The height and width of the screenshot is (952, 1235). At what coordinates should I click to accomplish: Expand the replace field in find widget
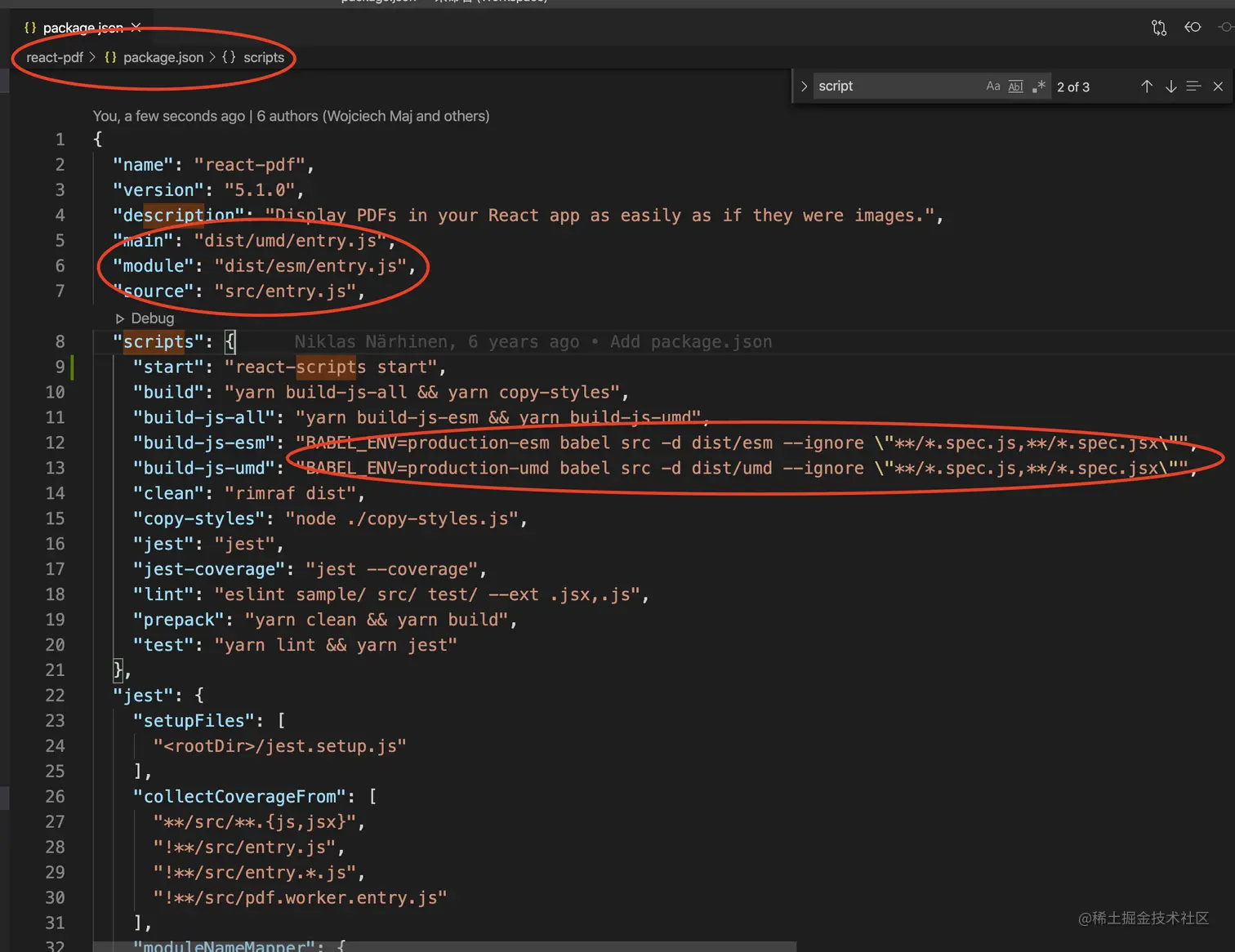pos(804,87)
